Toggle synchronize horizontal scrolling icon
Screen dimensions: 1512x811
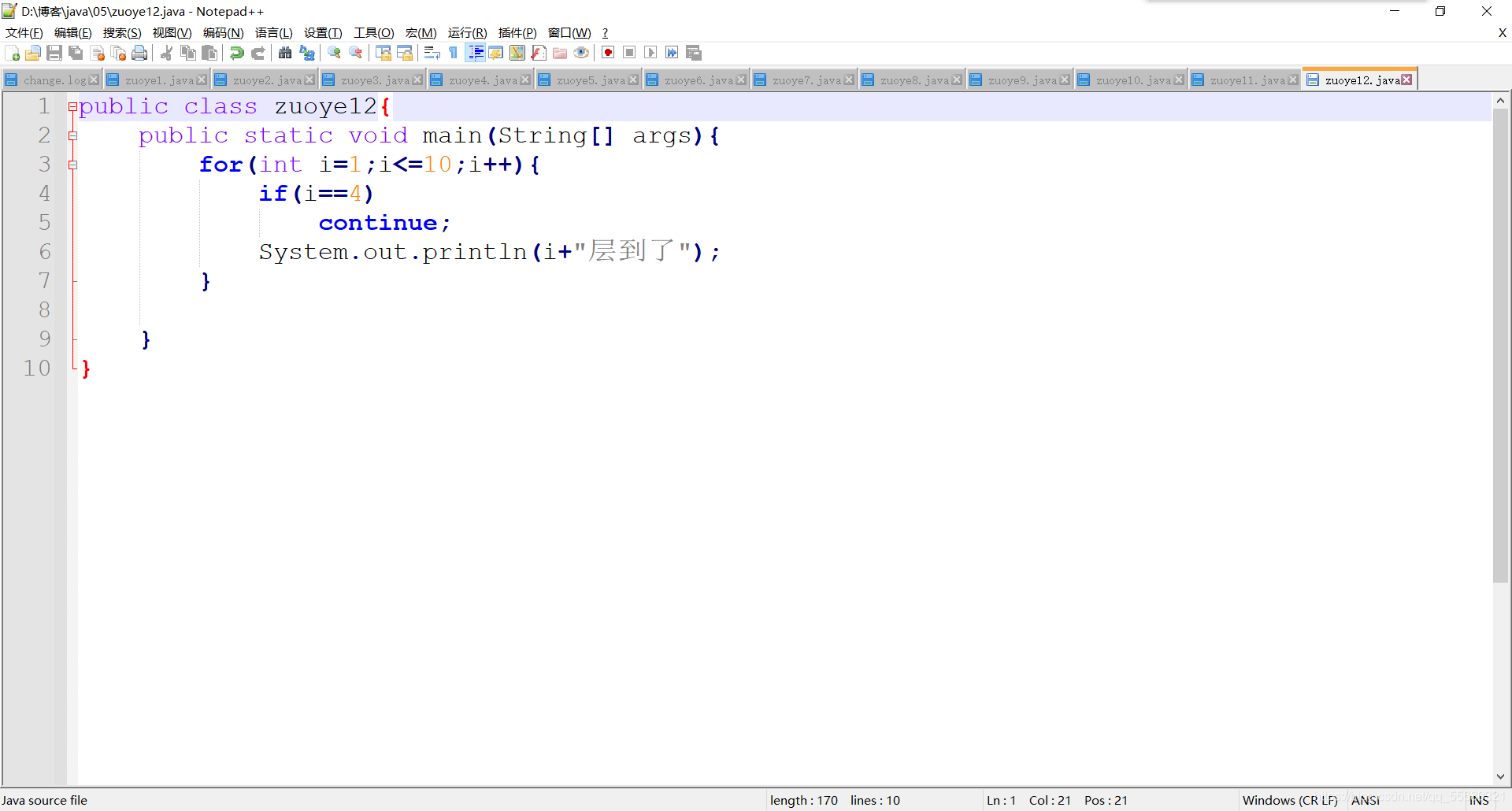(x=405, y=53)
